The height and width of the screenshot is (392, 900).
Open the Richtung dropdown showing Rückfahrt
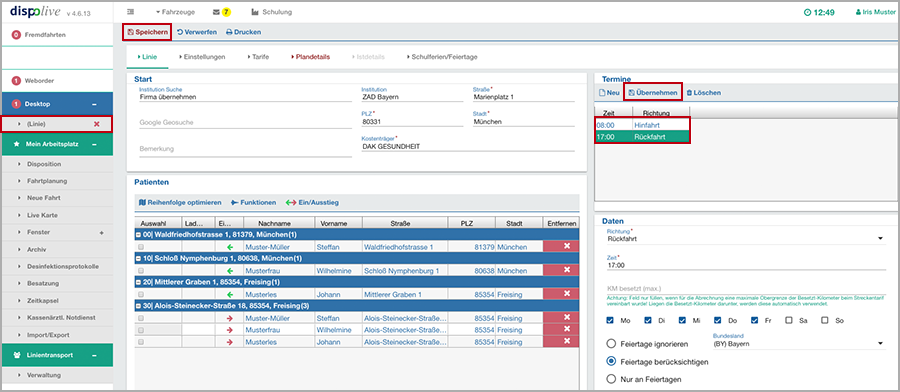(746, 239)
